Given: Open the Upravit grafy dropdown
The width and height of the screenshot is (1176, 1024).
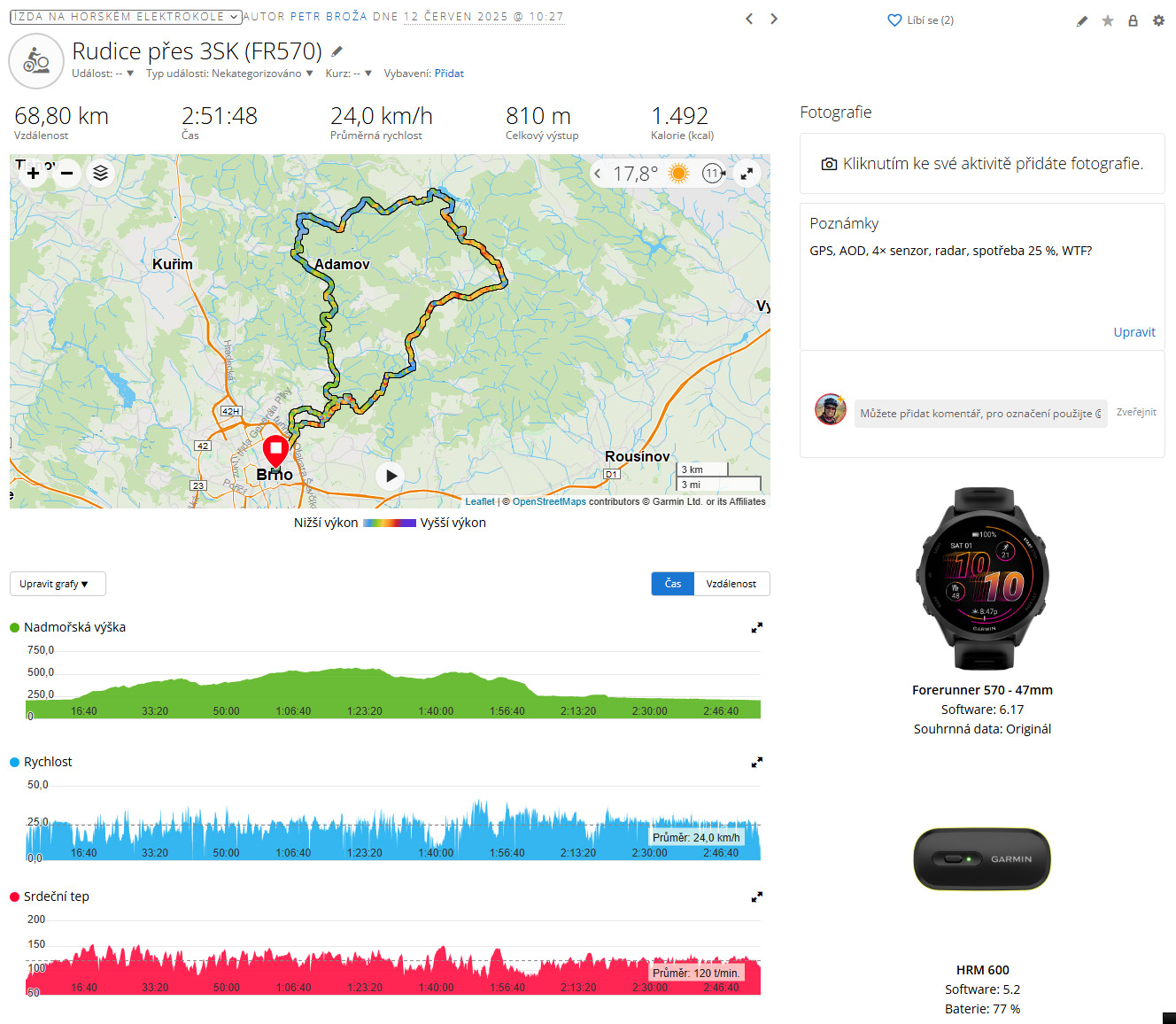Looking at the screenshot, I should point(58,584).
